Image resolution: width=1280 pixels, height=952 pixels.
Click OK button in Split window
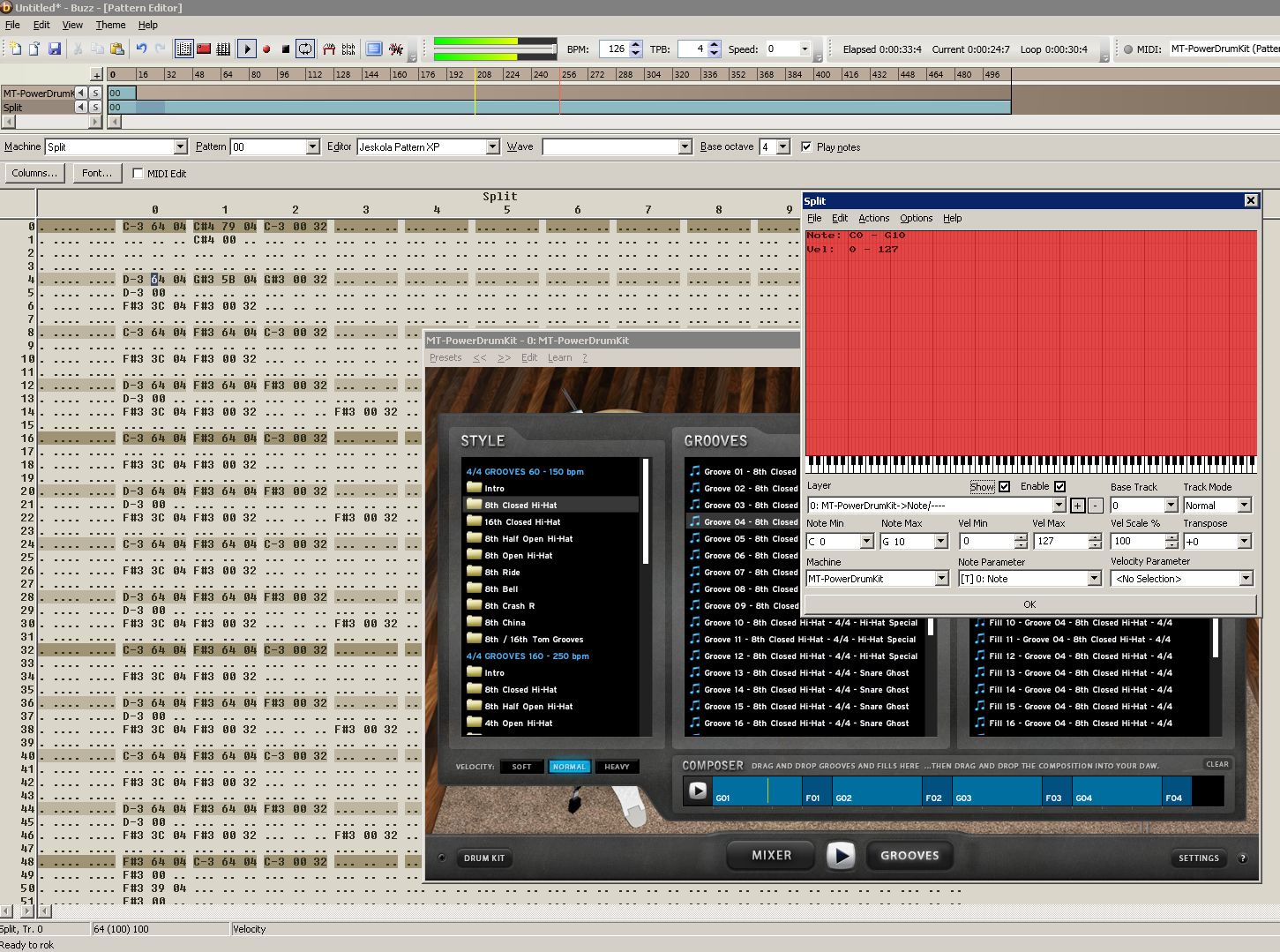tap(1029, 604)
